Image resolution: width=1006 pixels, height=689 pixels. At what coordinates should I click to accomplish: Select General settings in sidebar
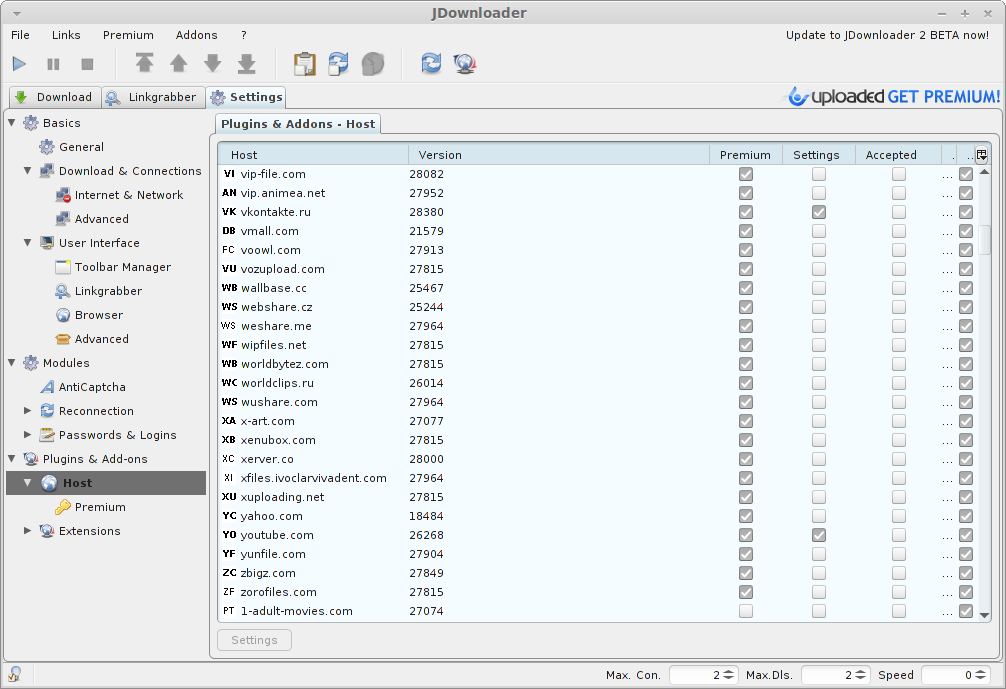pos(81,147)
